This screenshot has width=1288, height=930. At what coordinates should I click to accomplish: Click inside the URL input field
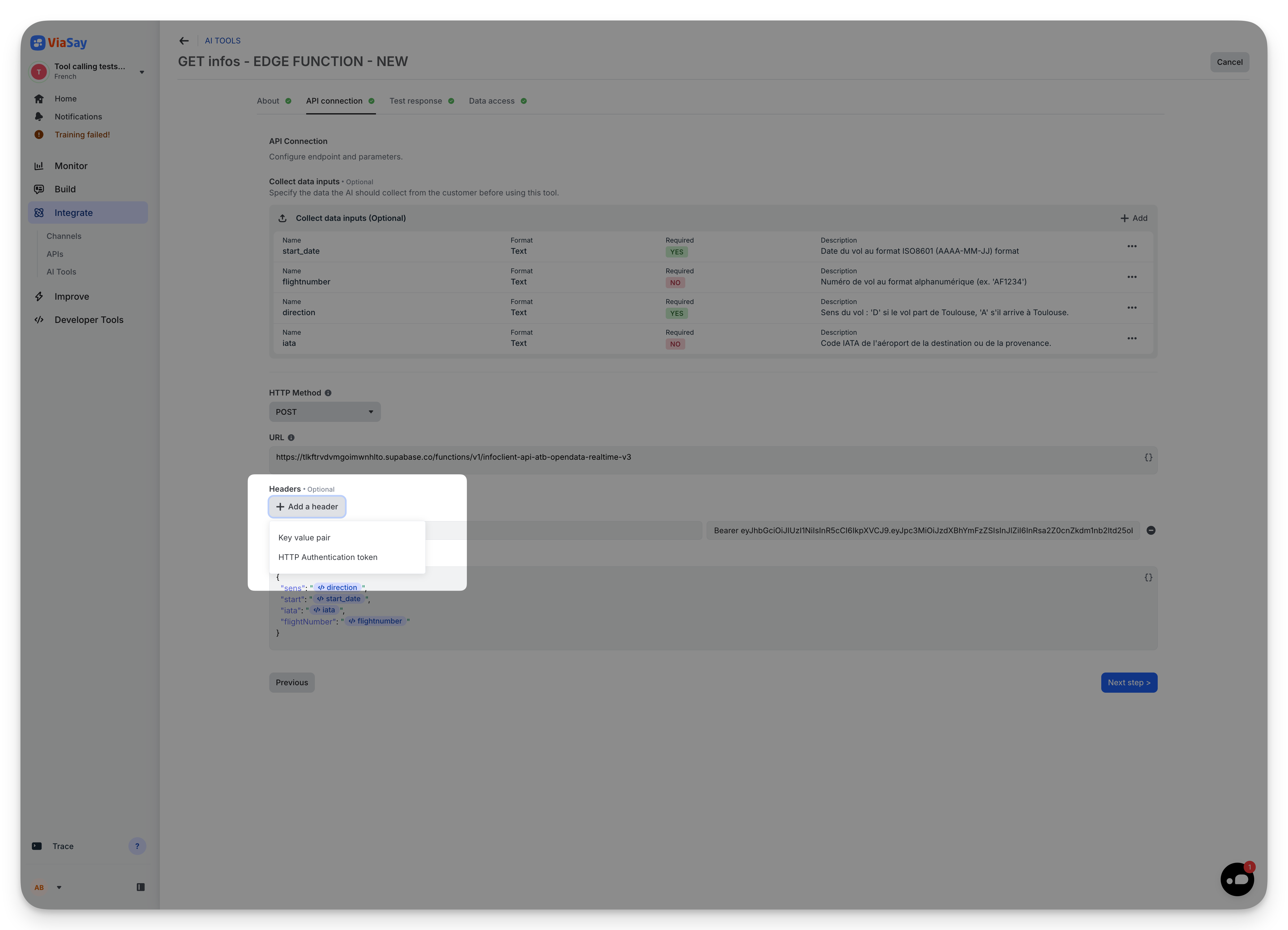pyautogui.click(x=625, y=457)
